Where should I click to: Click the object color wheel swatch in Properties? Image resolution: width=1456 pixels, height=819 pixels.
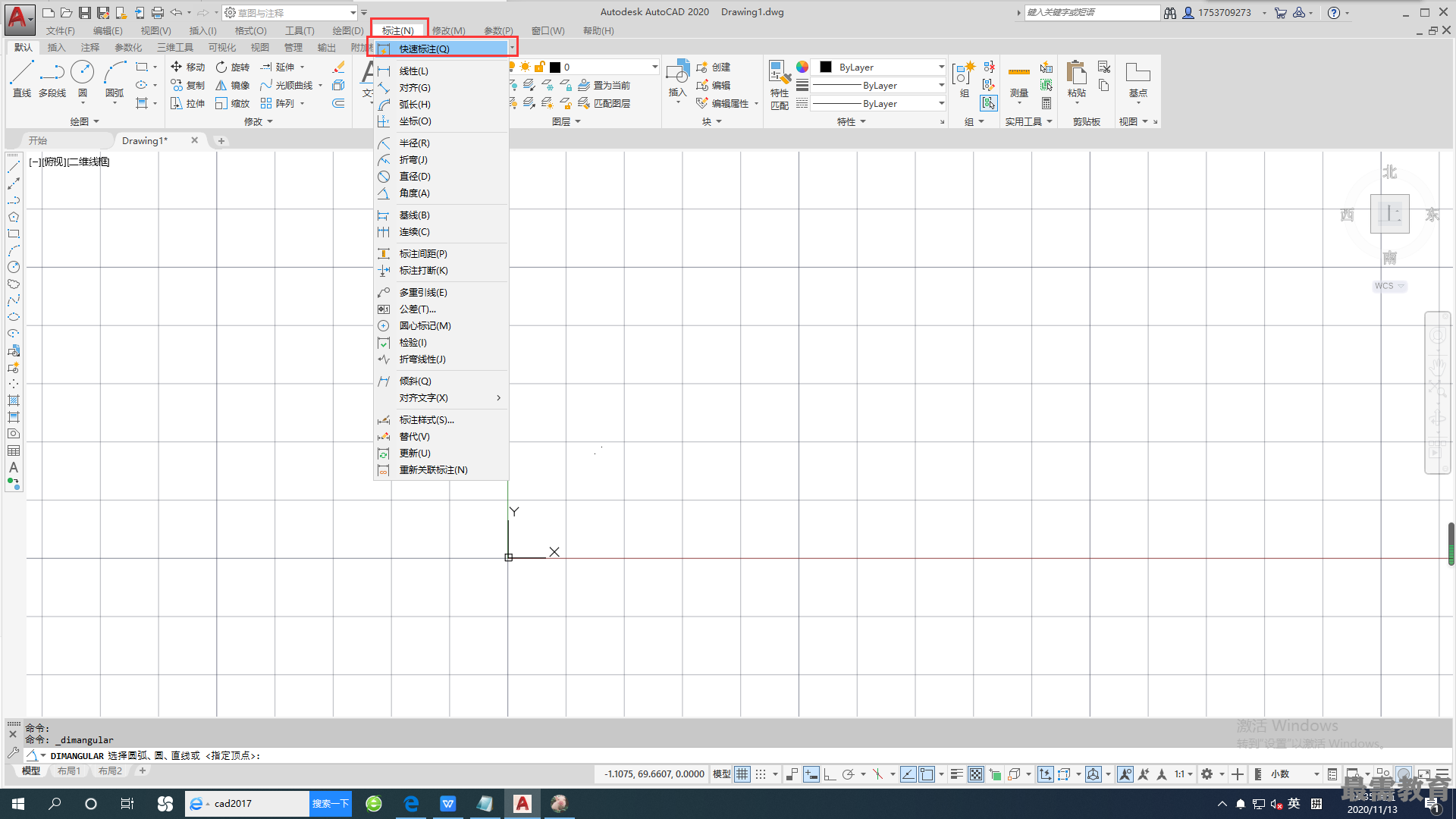pos(802,67)
